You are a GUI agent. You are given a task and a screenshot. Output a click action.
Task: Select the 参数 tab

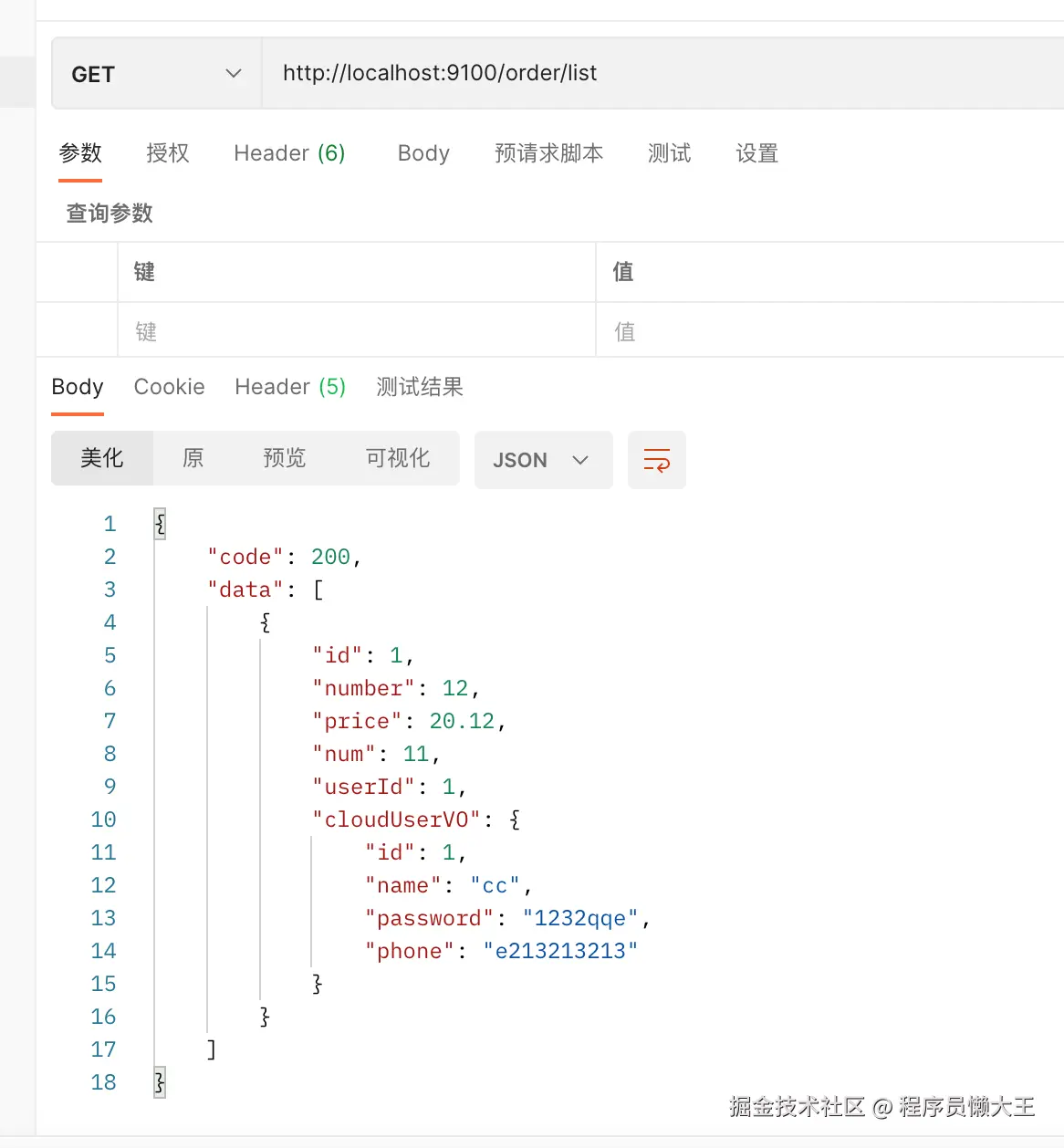pos(80,153)
